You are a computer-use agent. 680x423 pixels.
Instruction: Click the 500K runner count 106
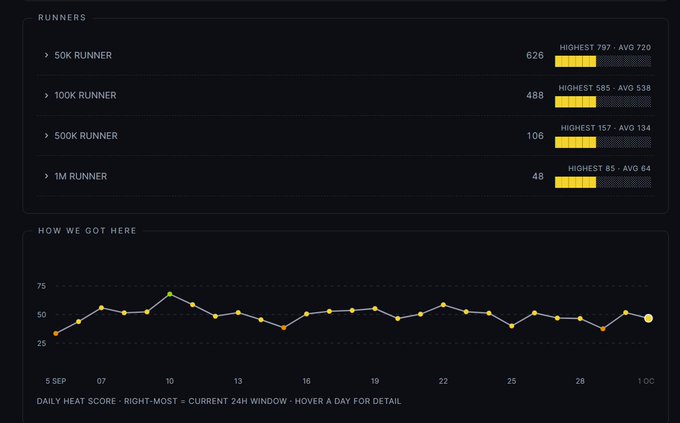point(535,136)
